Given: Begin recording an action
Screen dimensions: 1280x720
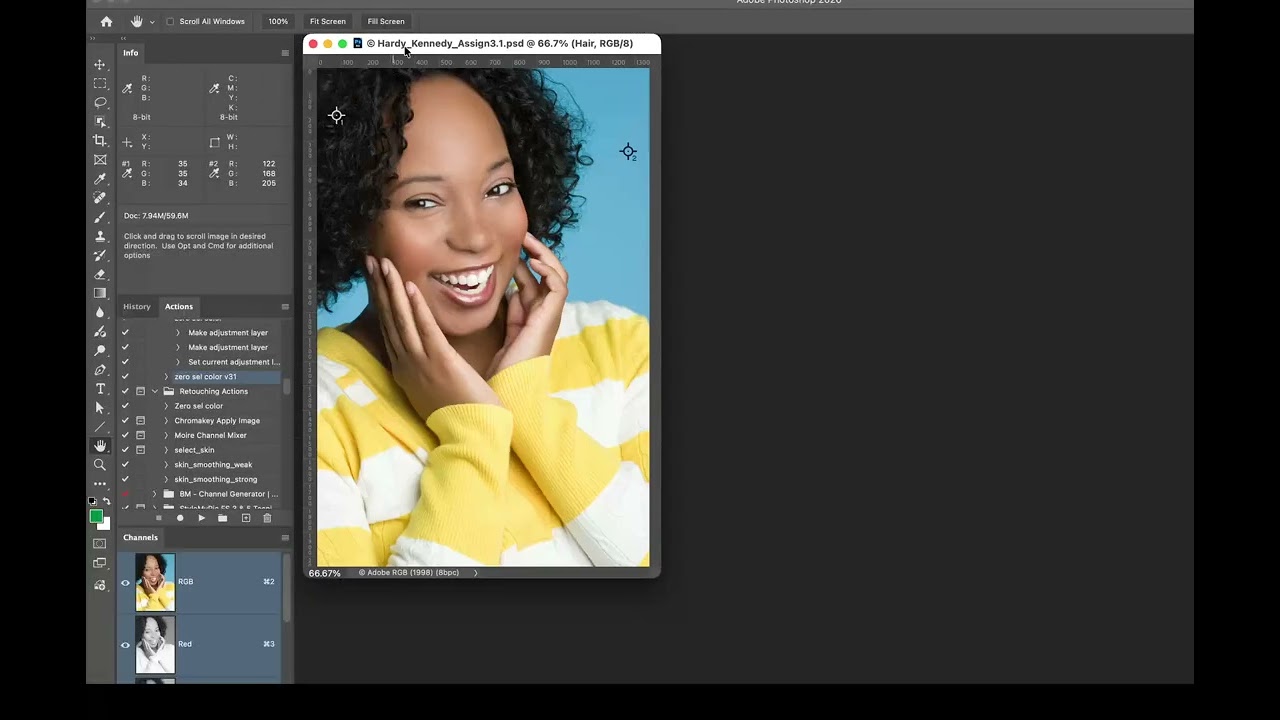Looking at the screenshot, I should (180, 518).
